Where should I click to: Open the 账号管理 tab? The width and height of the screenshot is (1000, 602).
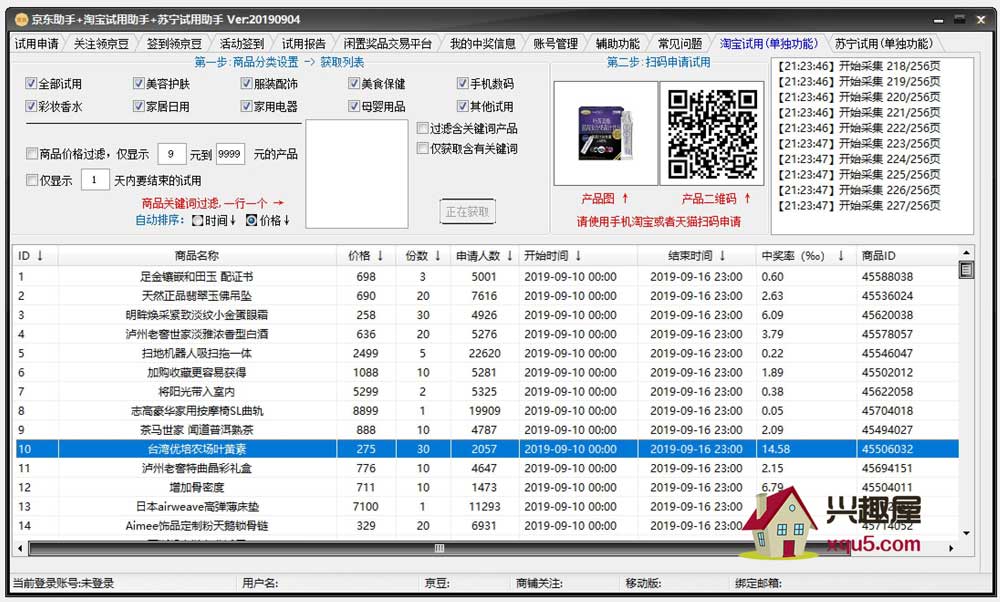tap(555, 43)
